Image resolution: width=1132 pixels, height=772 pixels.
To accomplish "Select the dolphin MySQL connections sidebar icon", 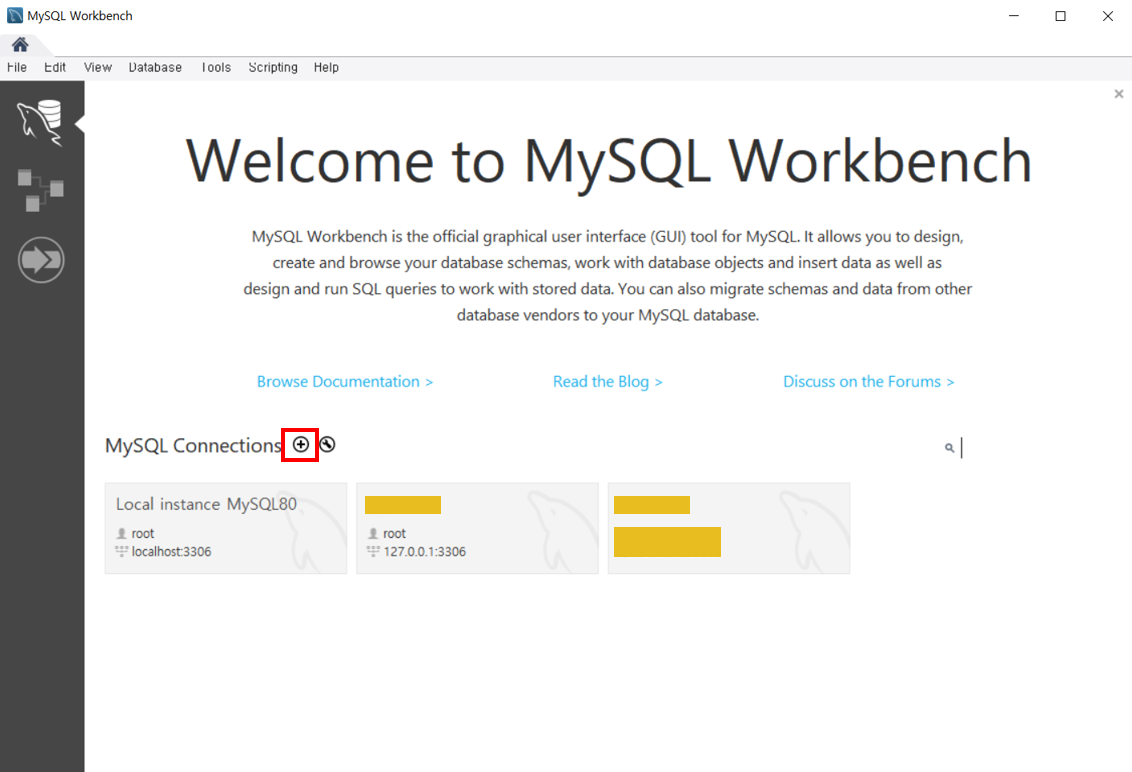I will 40,123.
